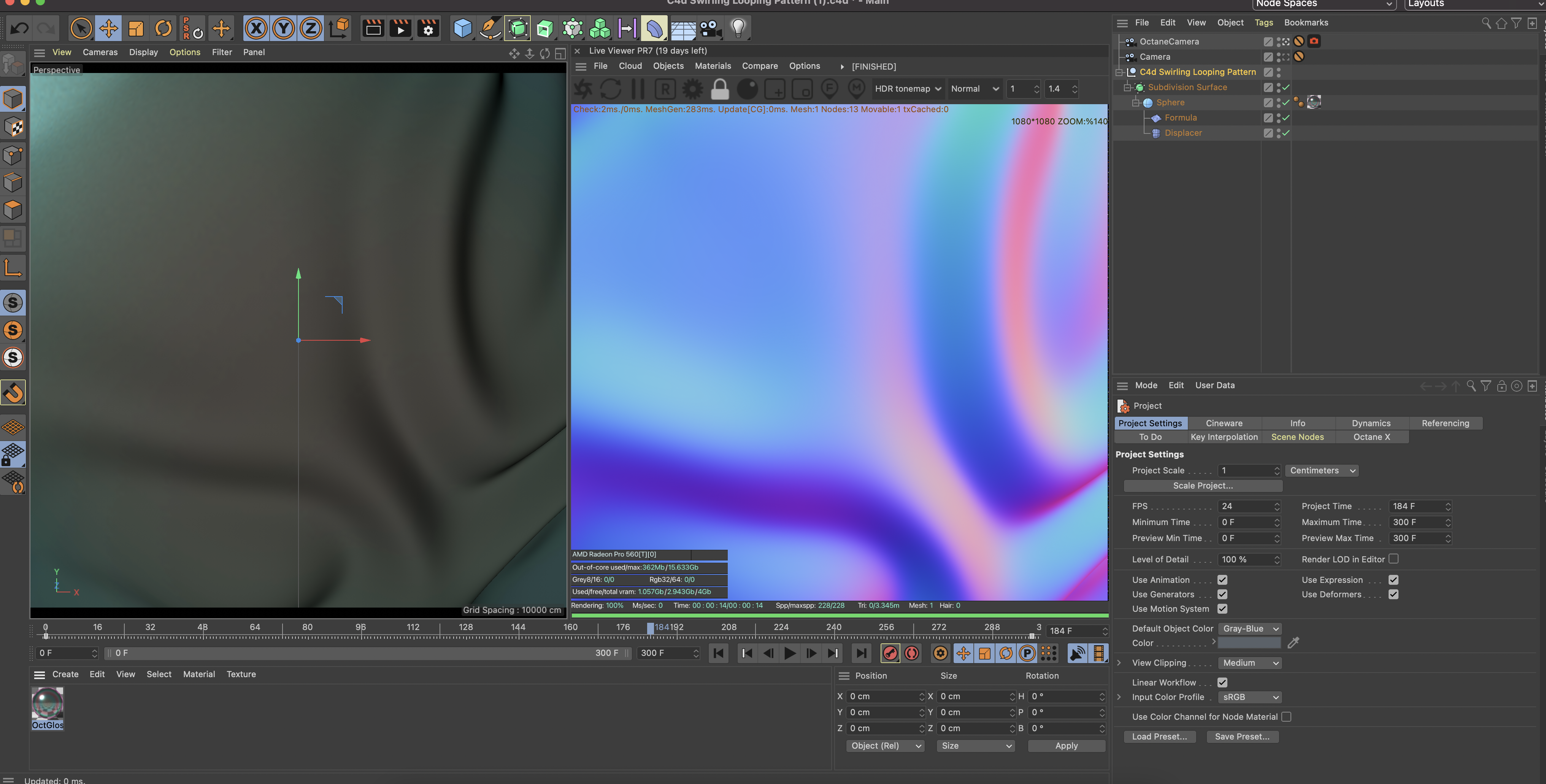Viewport: 1546px width, 784px height.
Task: Open the Centimeters unit dropdown
Action: (x=1322, y=471)
